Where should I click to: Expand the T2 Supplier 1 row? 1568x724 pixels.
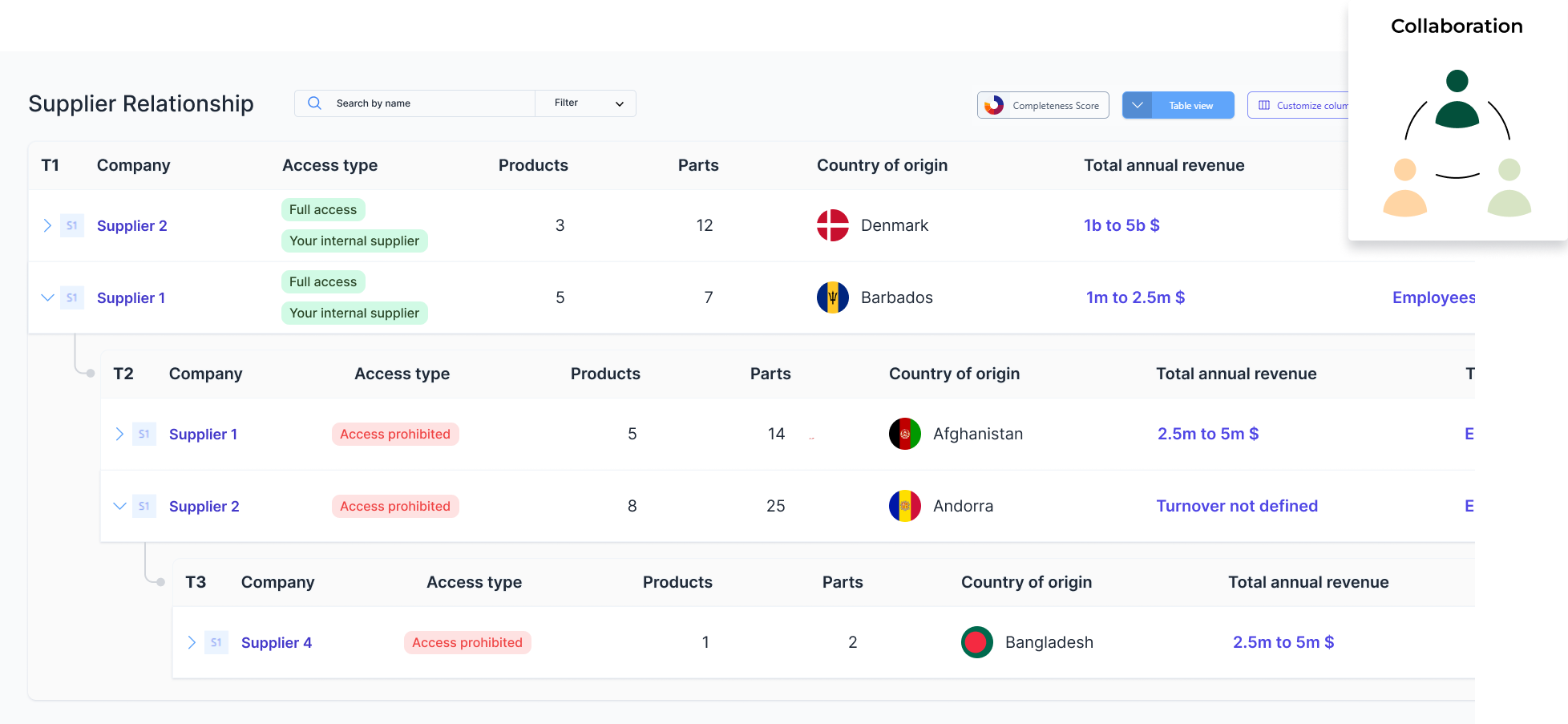pyautogui.click(x=119, y=434)
